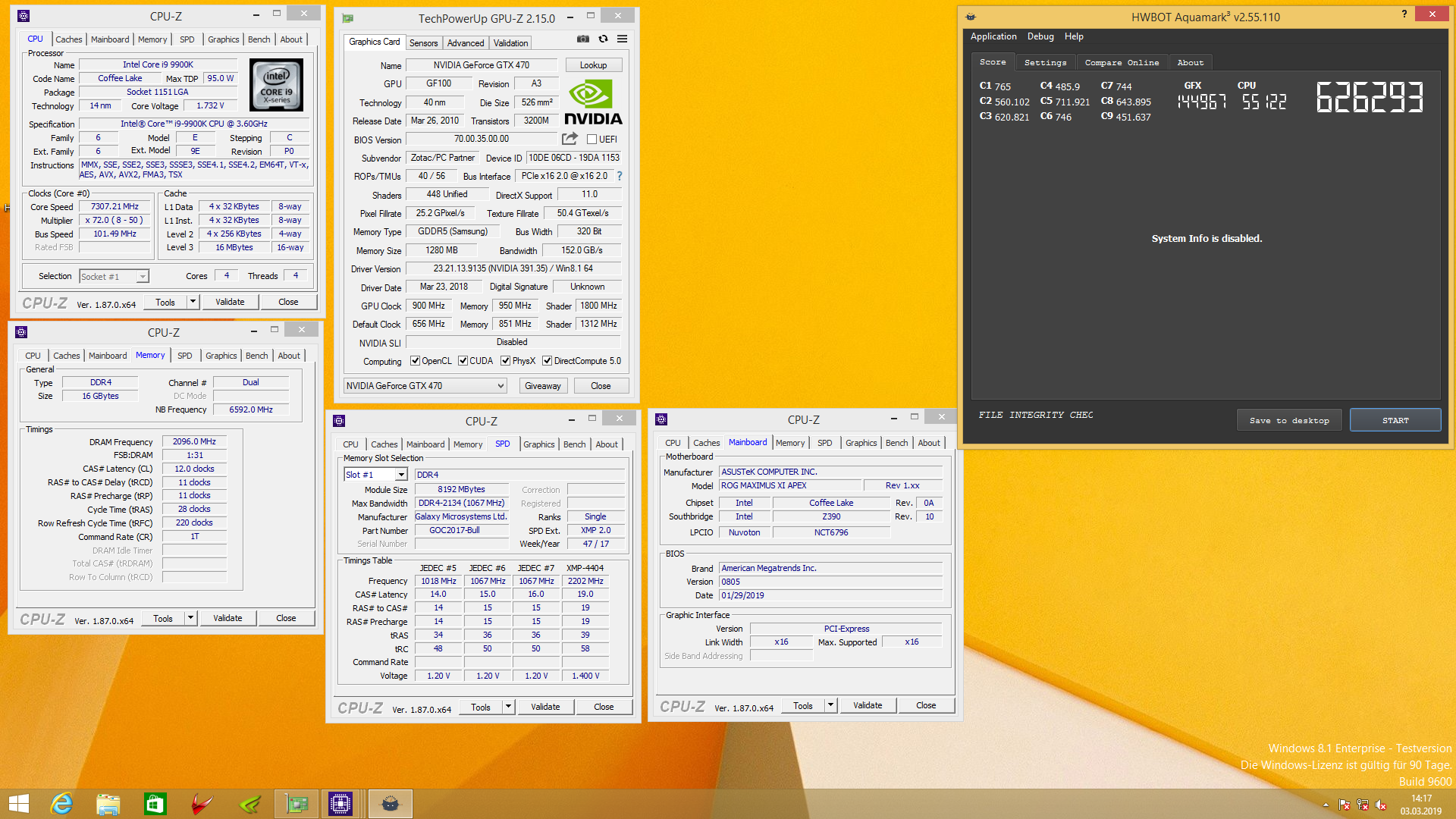Image resolution: width=1456 pixels, height=819 pixels.
Task: Expand Tools arrow in CPU-Z Memory window
Action: point(190,618)
